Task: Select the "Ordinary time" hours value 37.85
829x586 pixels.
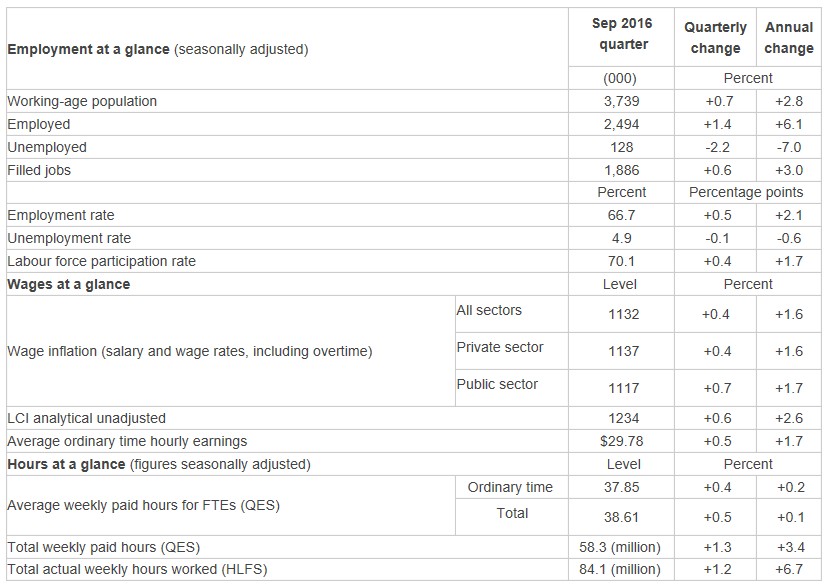Action: pos(622,487)
